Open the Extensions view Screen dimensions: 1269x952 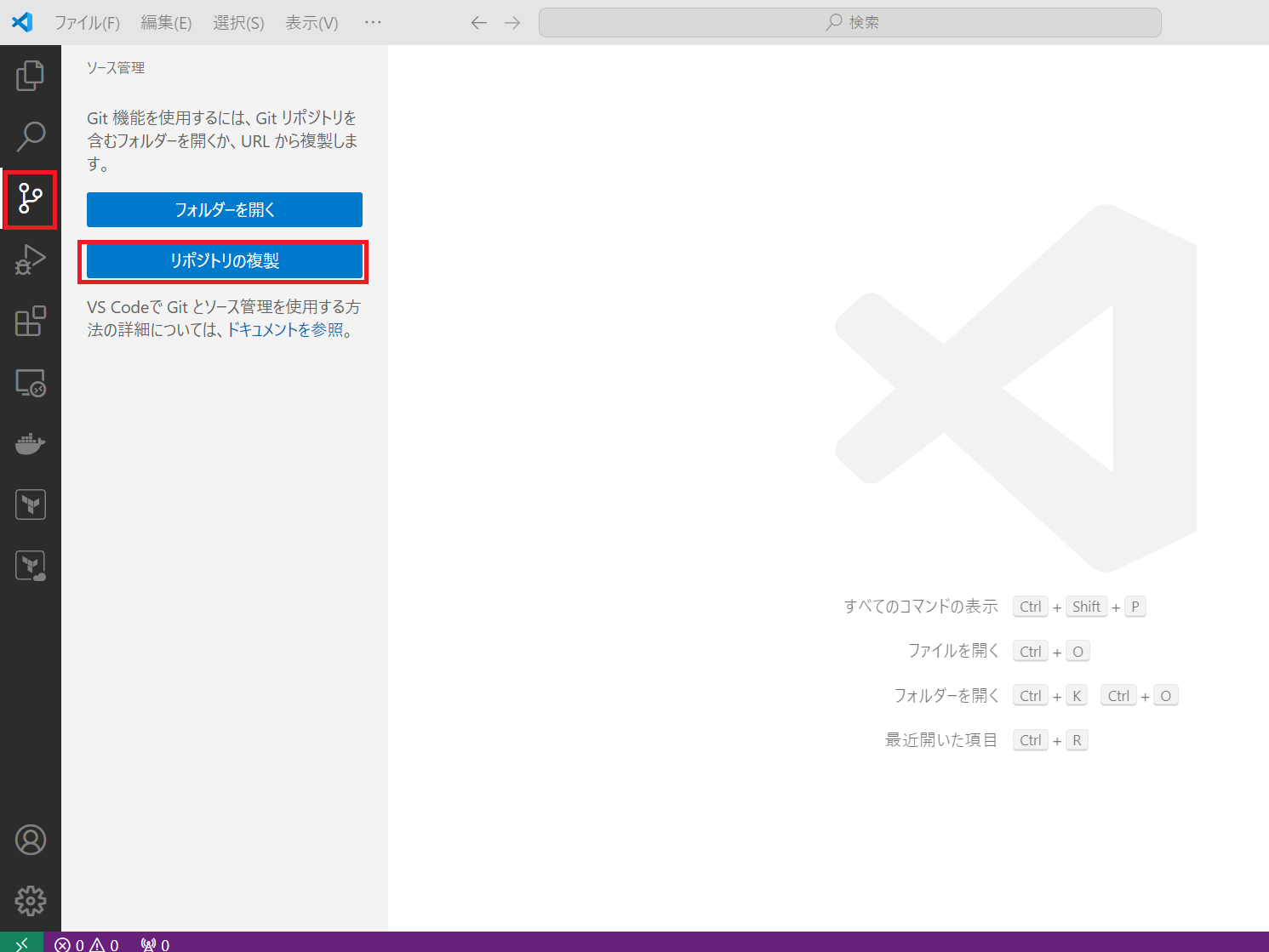(31, 321)
